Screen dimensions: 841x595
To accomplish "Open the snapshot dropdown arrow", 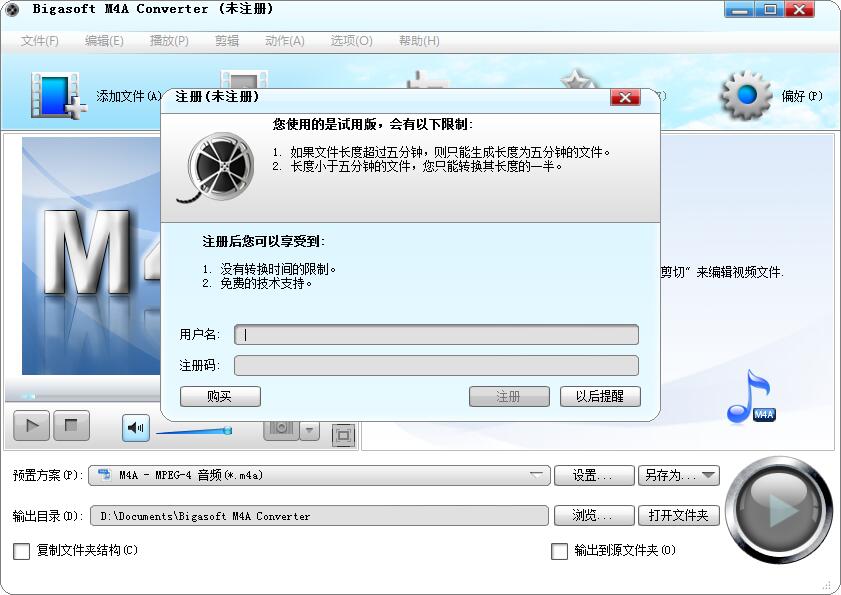I will tap(309, 430).
